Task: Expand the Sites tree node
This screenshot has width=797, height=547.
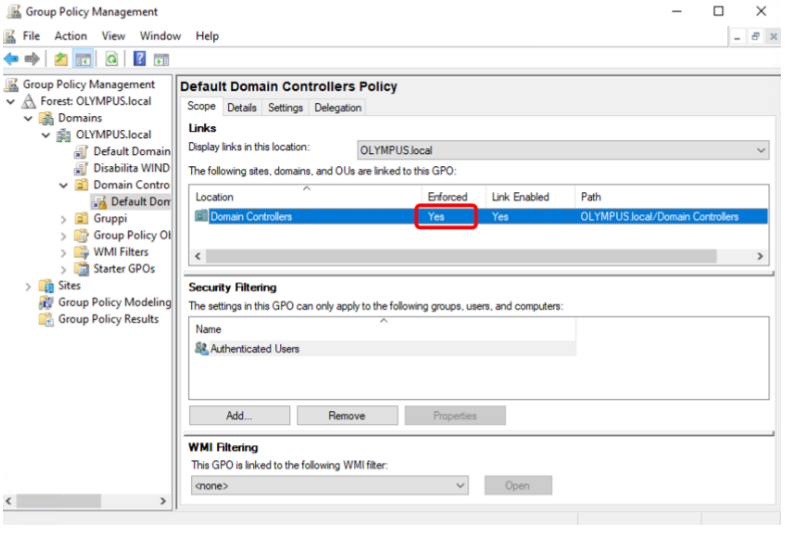Action: 29,286
